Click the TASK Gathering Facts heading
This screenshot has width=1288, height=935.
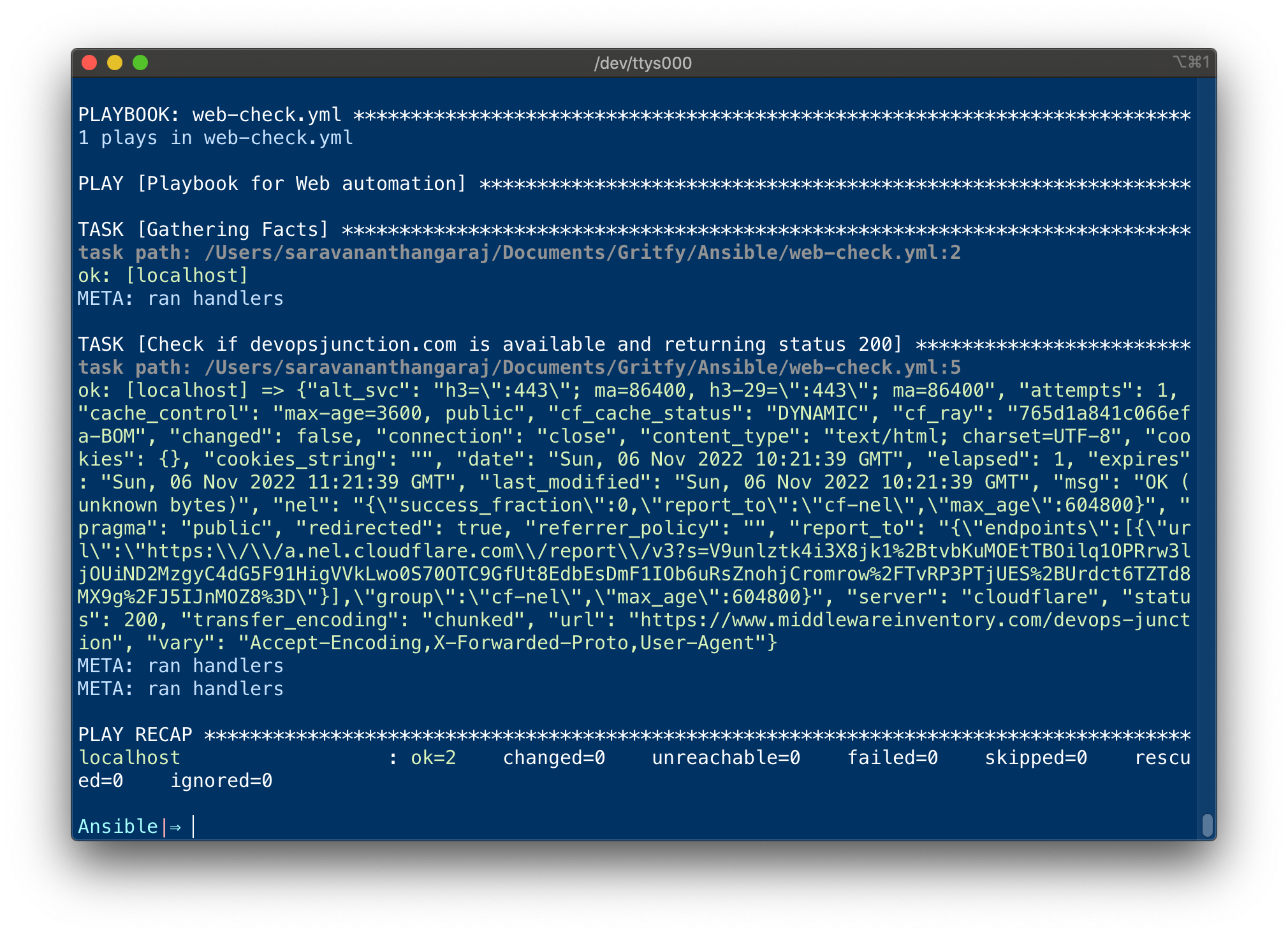(x=203, y=230)
